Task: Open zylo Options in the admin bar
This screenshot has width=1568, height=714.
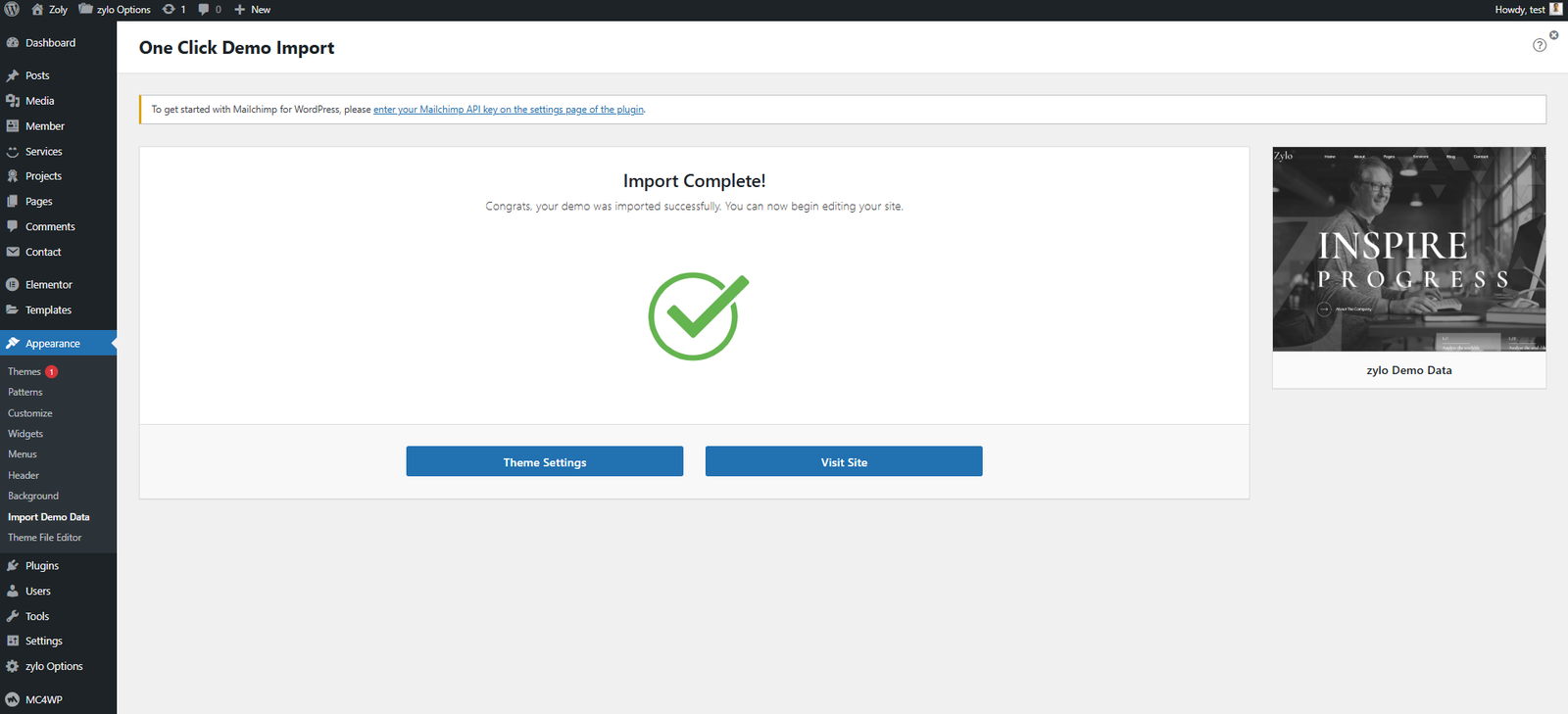Action: tap(116, 10)
